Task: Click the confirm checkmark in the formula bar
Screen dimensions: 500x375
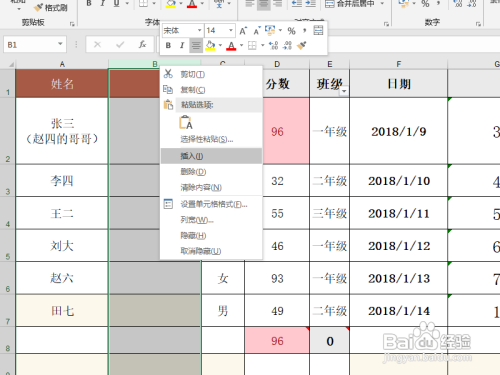Action: (120, 44)
